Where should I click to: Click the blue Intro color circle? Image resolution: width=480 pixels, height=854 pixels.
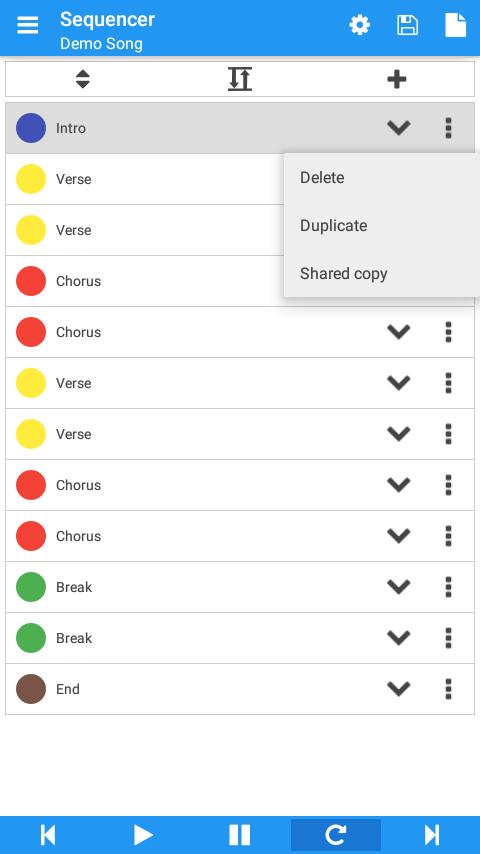(31, 128)
